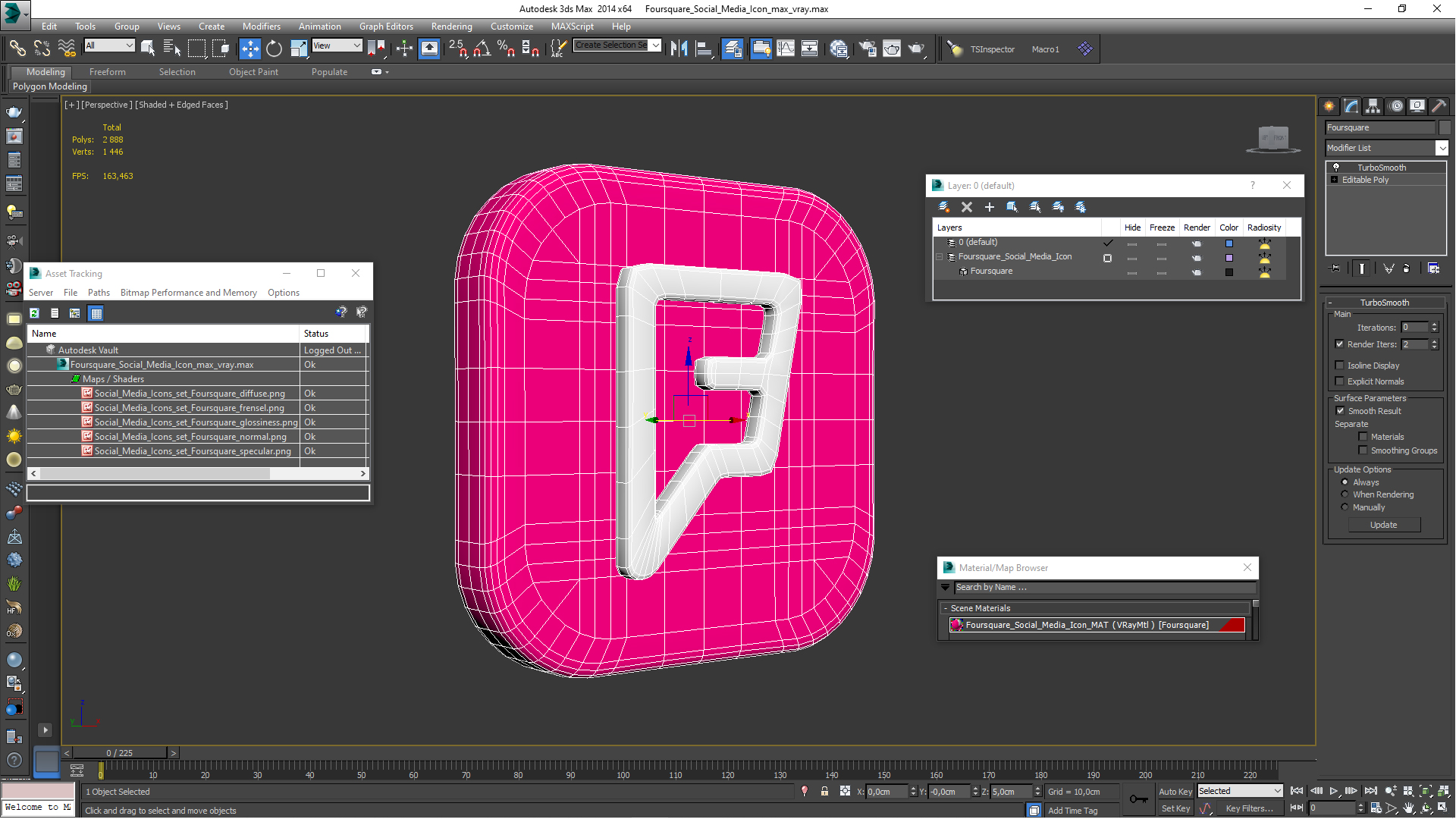
Task: Open the Rendering menu
Action: click(451, 27)
